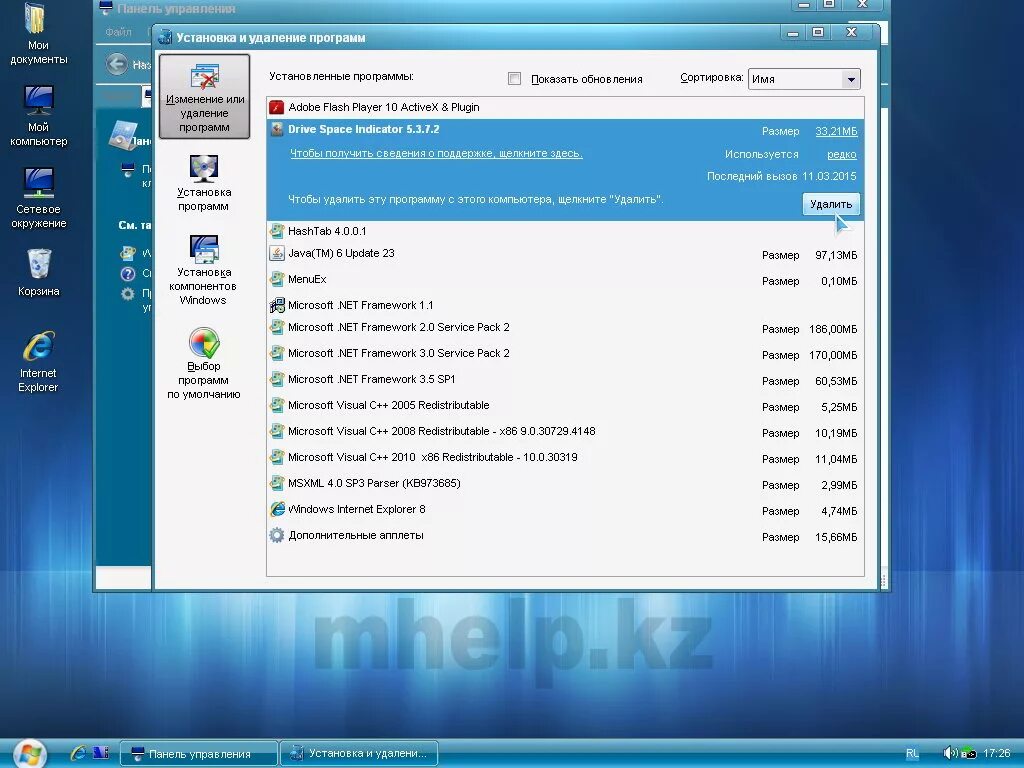Open Установка программ sidebar icon
The image size is (1024, 768).
point(204,183)
